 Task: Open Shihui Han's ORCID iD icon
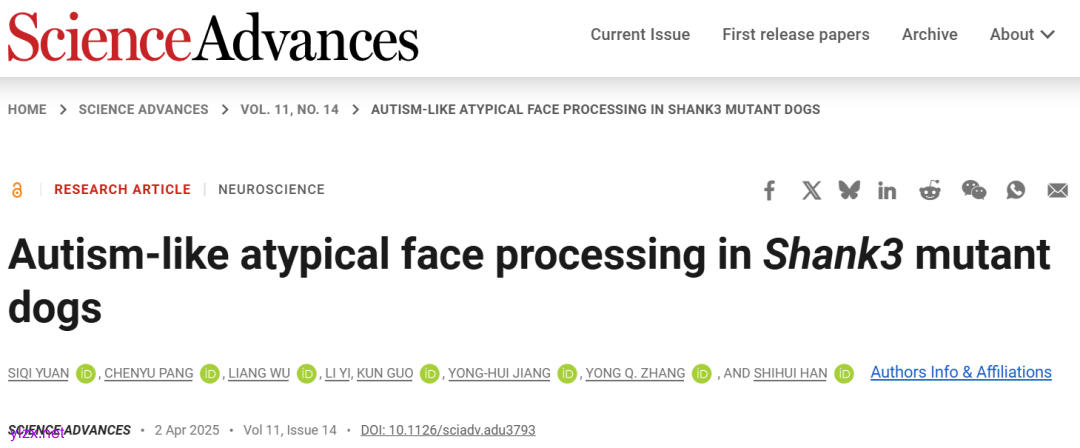tap(844, 373)
